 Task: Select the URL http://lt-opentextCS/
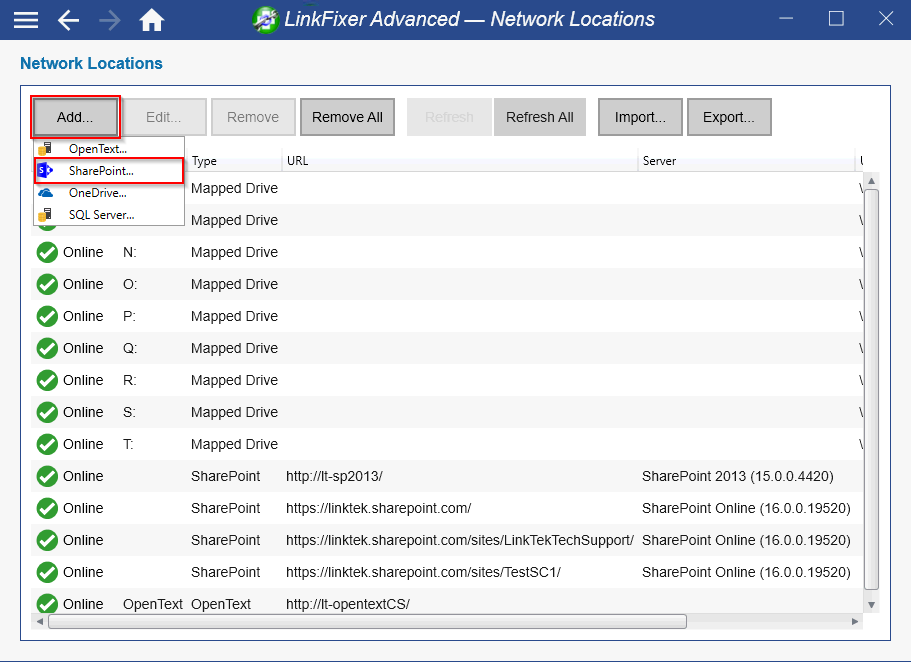point(347,604)
